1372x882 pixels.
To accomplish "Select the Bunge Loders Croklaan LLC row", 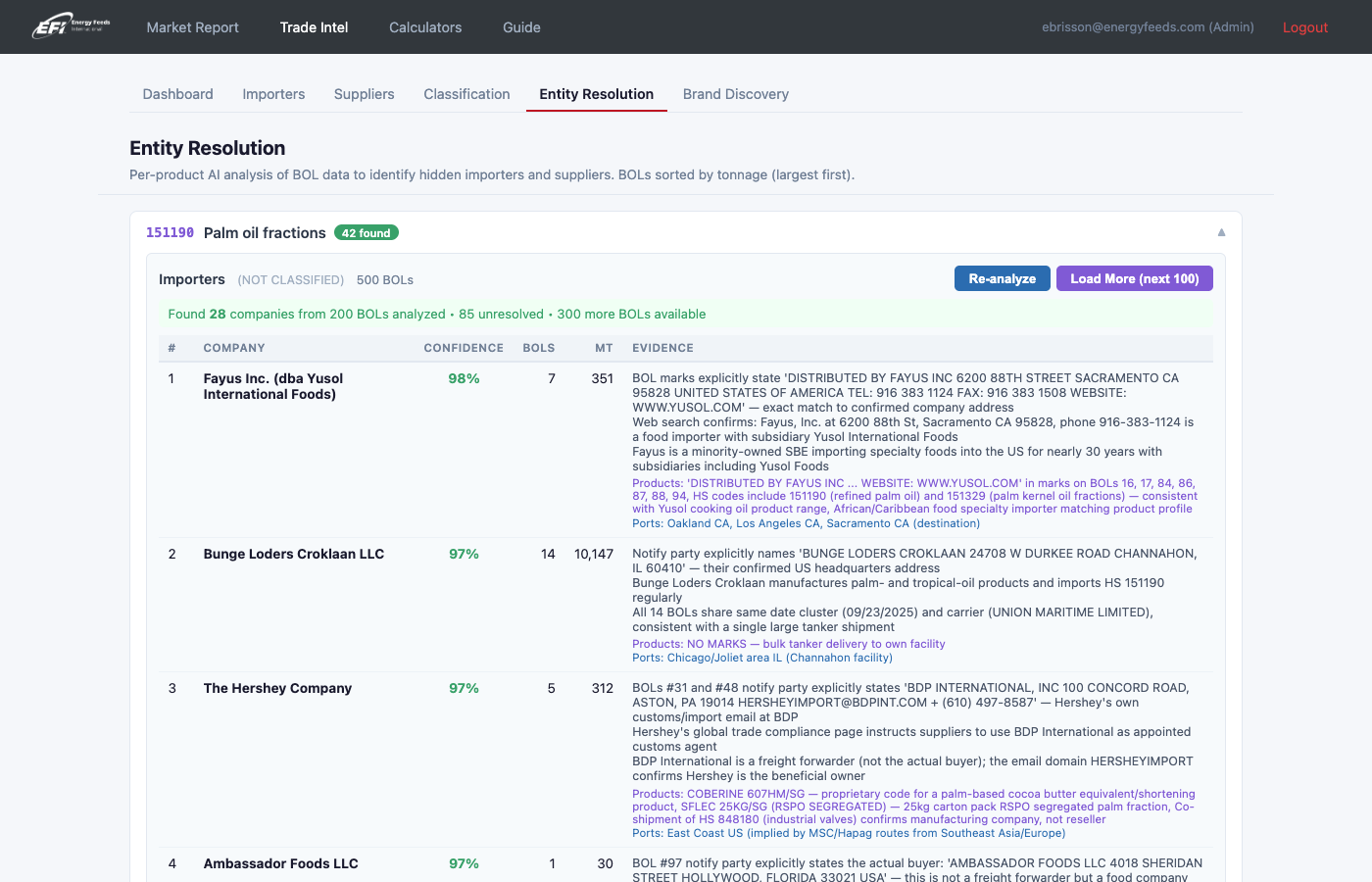I will 293,554.
